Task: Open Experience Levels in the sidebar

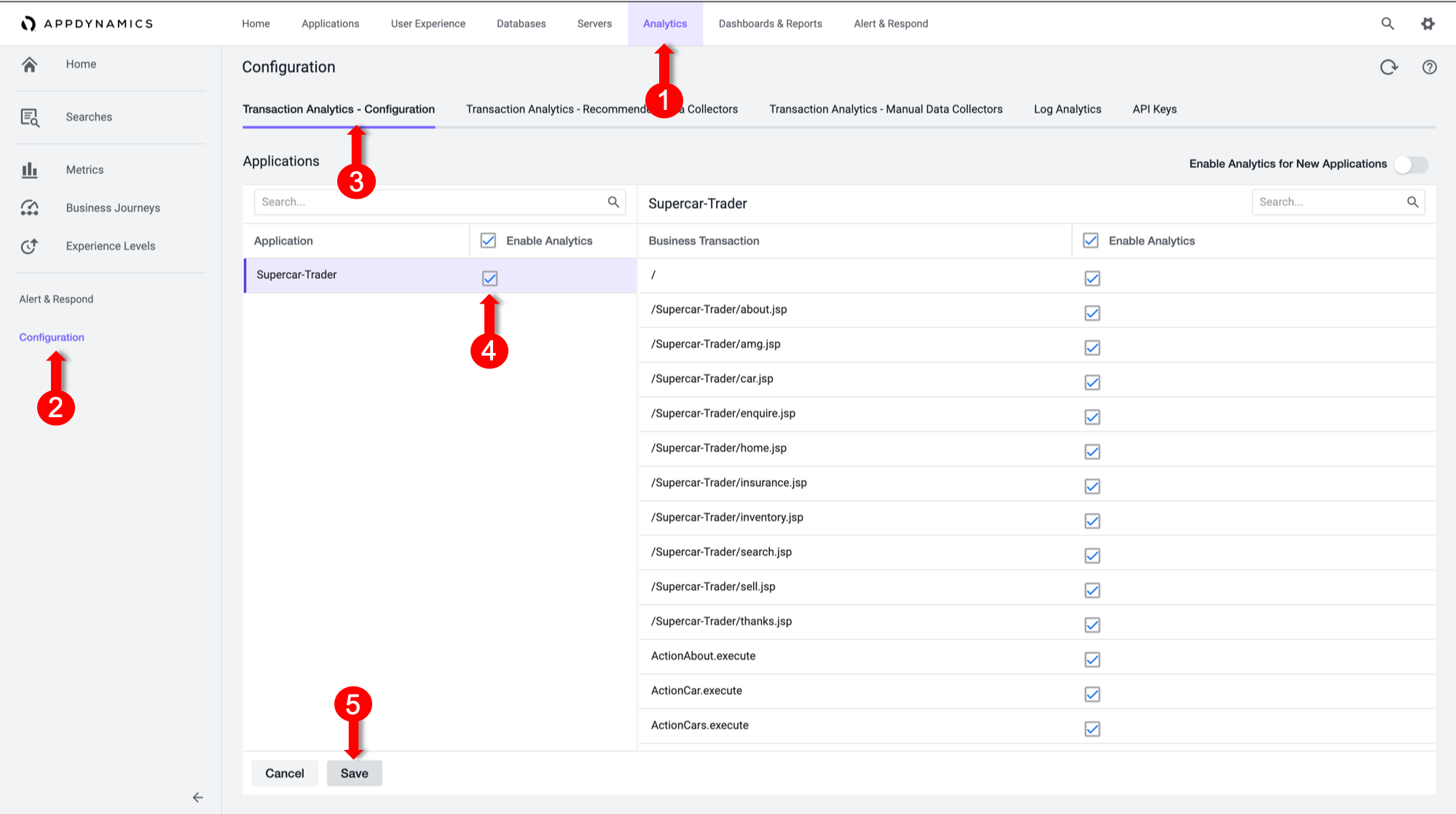Action: (111, 246)
